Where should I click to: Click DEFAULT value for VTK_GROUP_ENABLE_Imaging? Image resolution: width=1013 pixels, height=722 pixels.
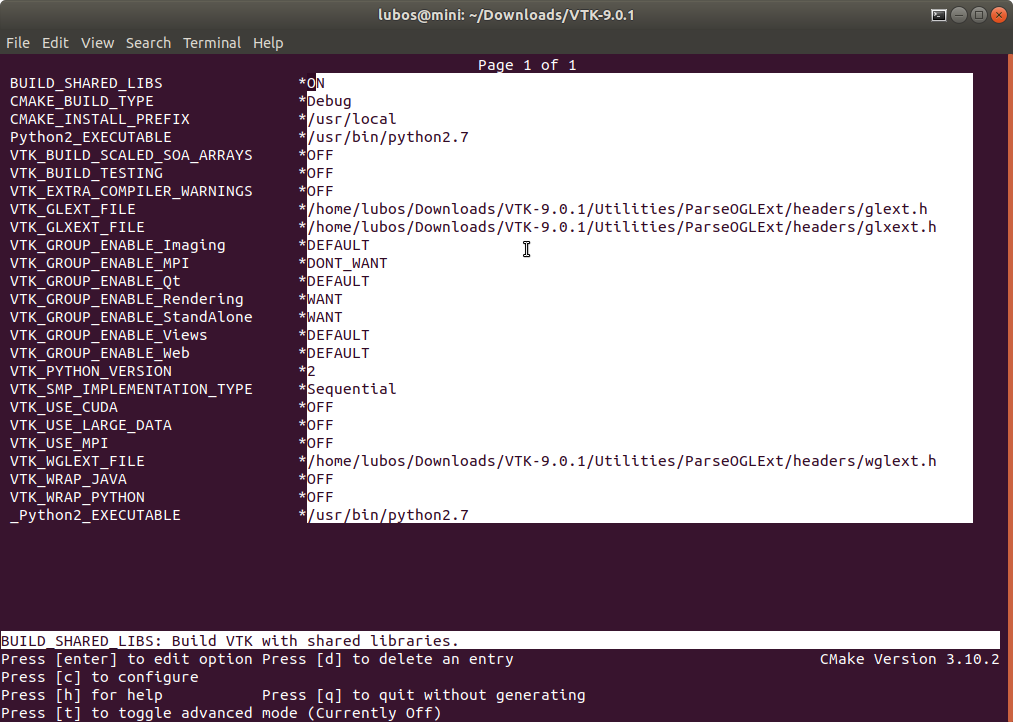(x=339, y=245)
